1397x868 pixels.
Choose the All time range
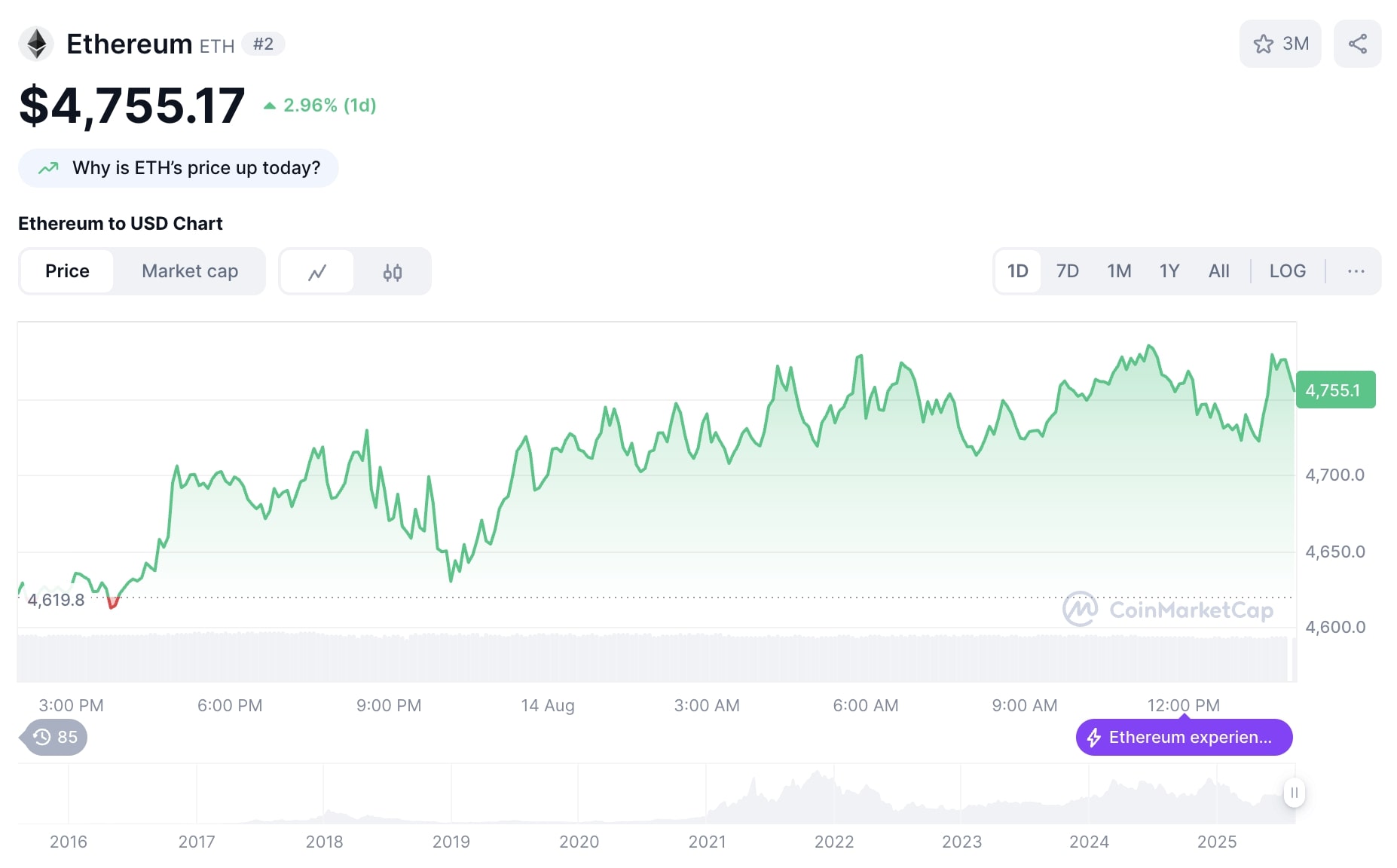(1218, 271)
